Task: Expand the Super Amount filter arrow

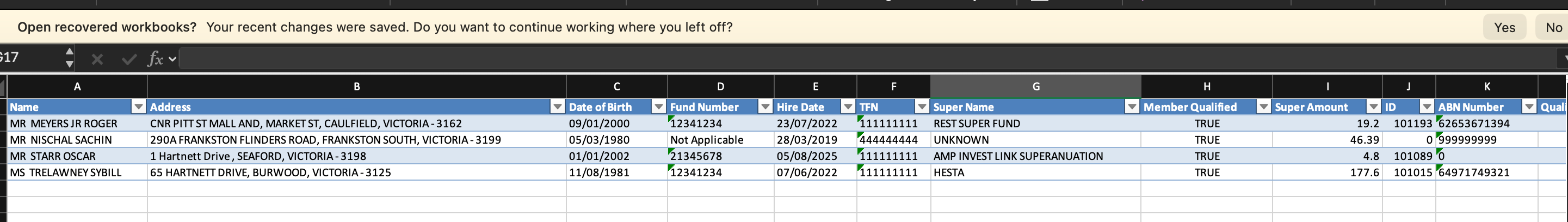Action: pyautogui.click(x=1373, y=107)
